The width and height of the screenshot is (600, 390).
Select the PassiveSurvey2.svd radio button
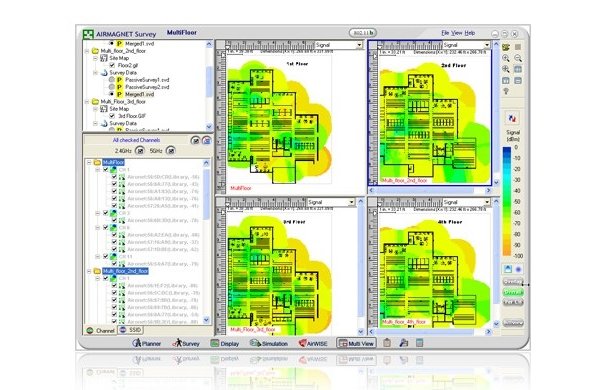coord(111,87)
